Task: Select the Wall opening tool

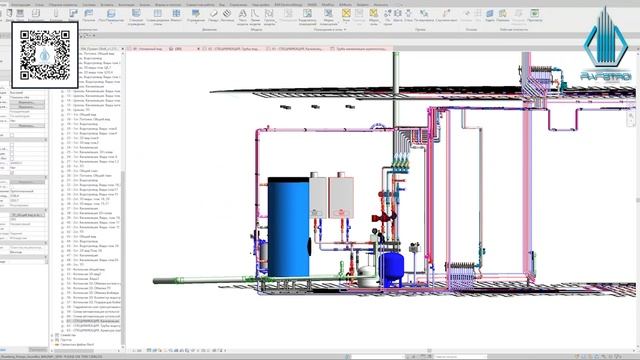Action: tap(408, 16)
